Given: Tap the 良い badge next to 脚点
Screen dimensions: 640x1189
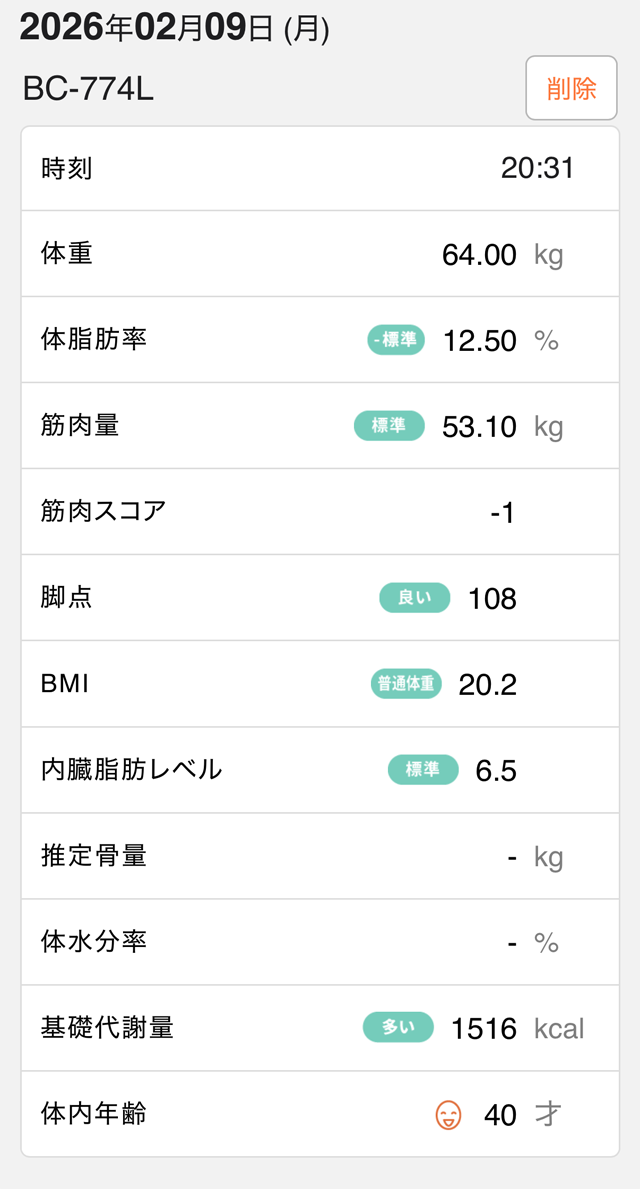Looking at the screenshot, I should tap(414, 598).
